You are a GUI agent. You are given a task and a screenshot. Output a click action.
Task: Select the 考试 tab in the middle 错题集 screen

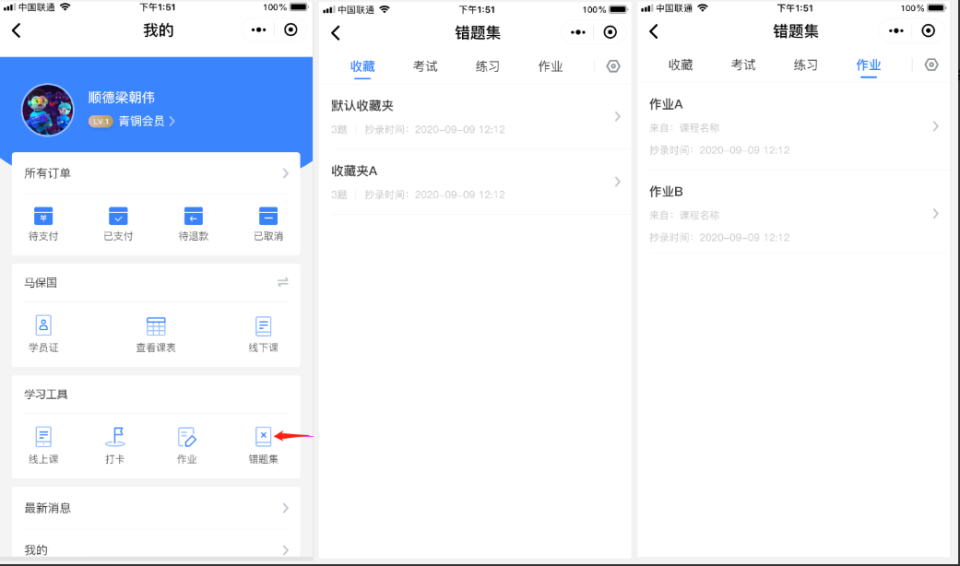[x=425, y=67]
